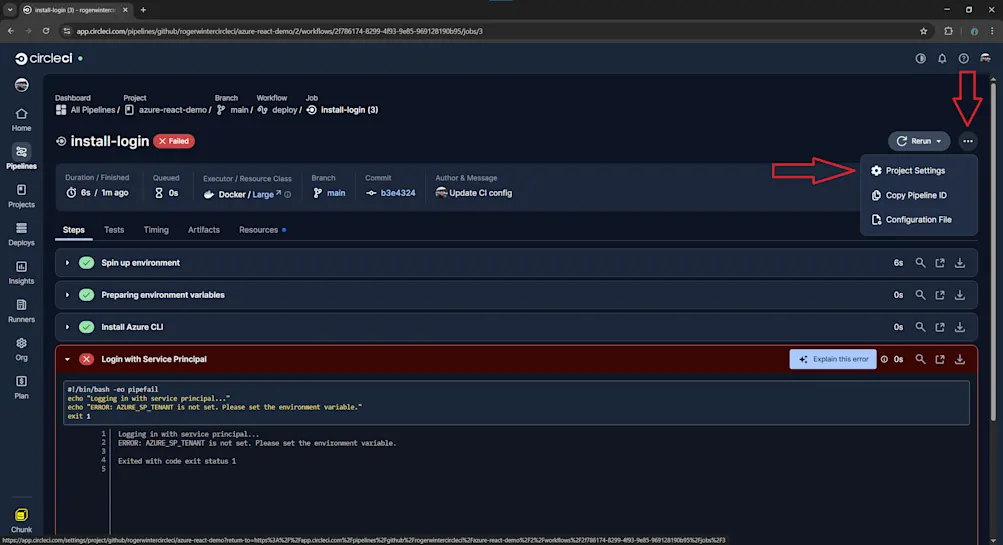Open Plan in the sidebar
The width and height of the screenshot is (1003, 545).
pos(21,388)
